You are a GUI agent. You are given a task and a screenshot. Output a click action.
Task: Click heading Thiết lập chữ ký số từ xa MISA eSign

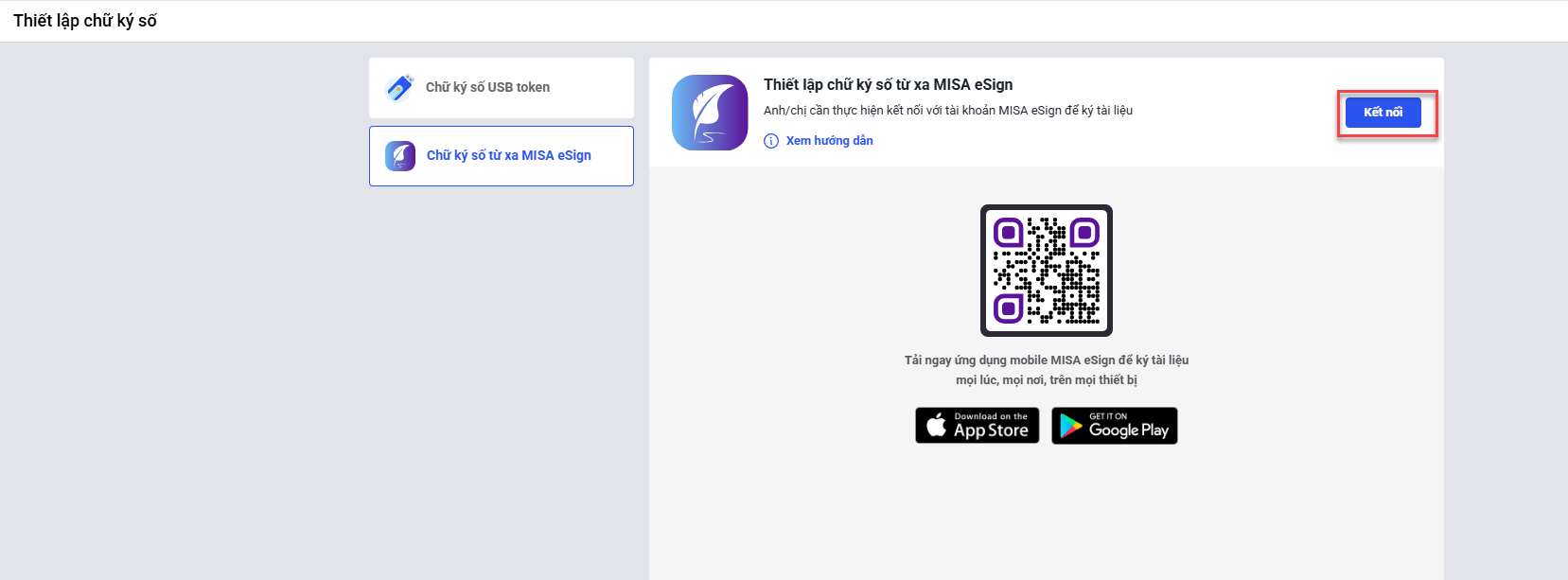tap(888, 85)
